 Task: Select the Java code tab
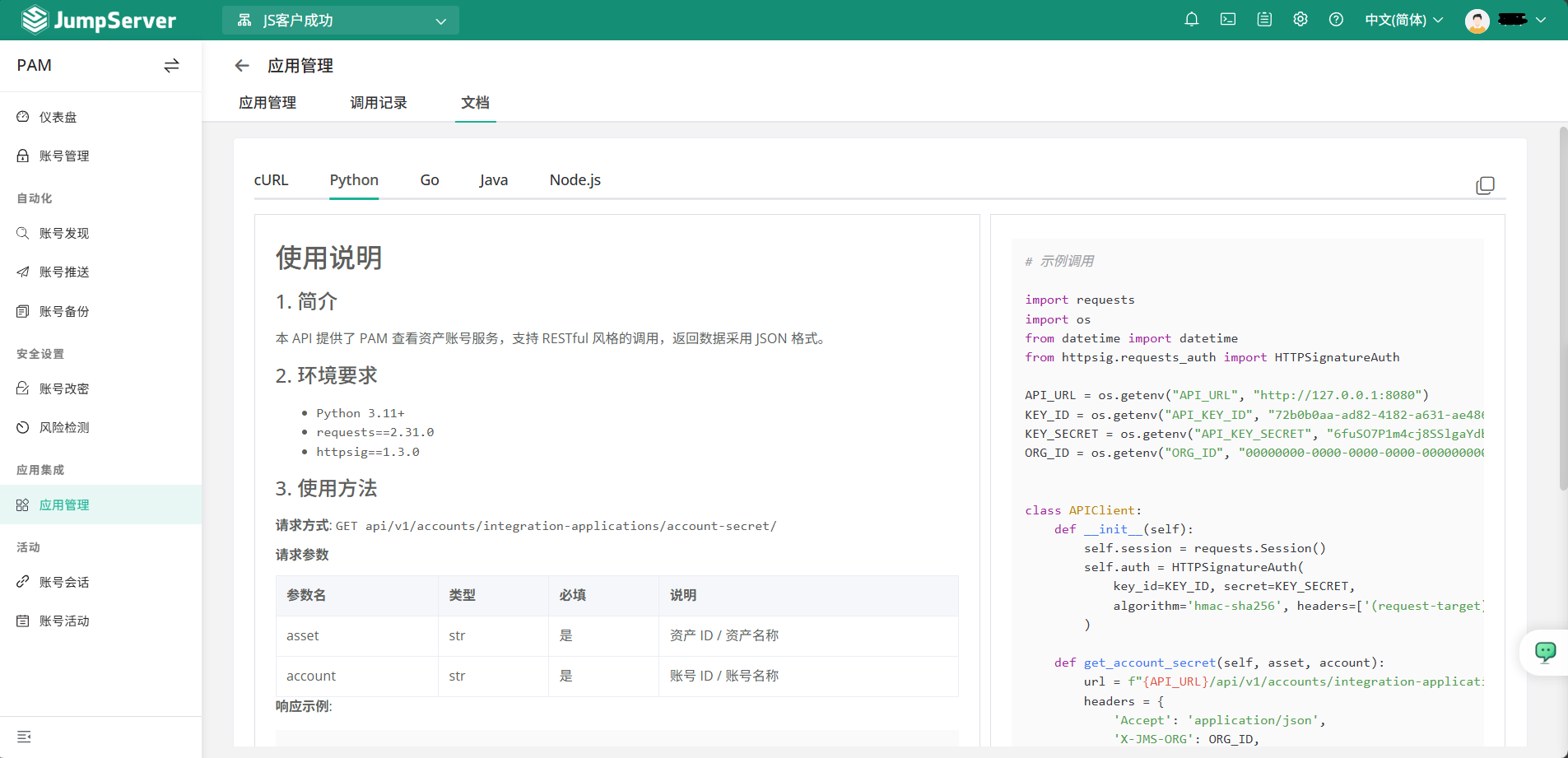tap(494, 179)
